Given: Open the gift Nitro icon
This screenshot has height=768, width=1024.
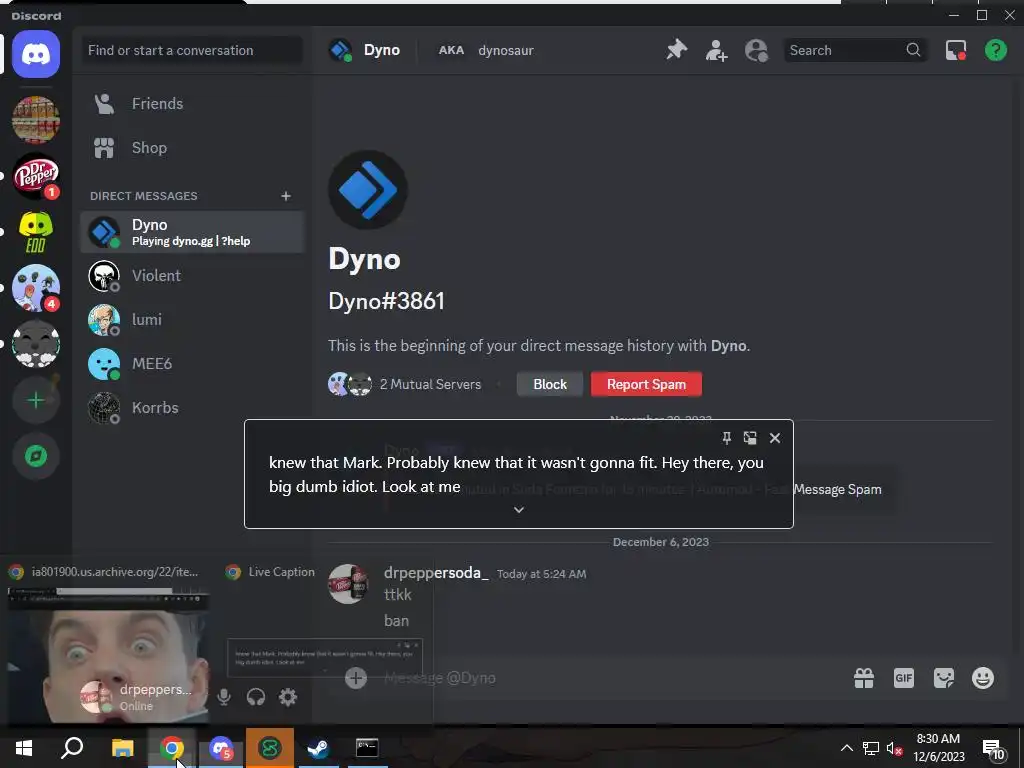Looking at the screenshot, I should (x=864, y=679).
